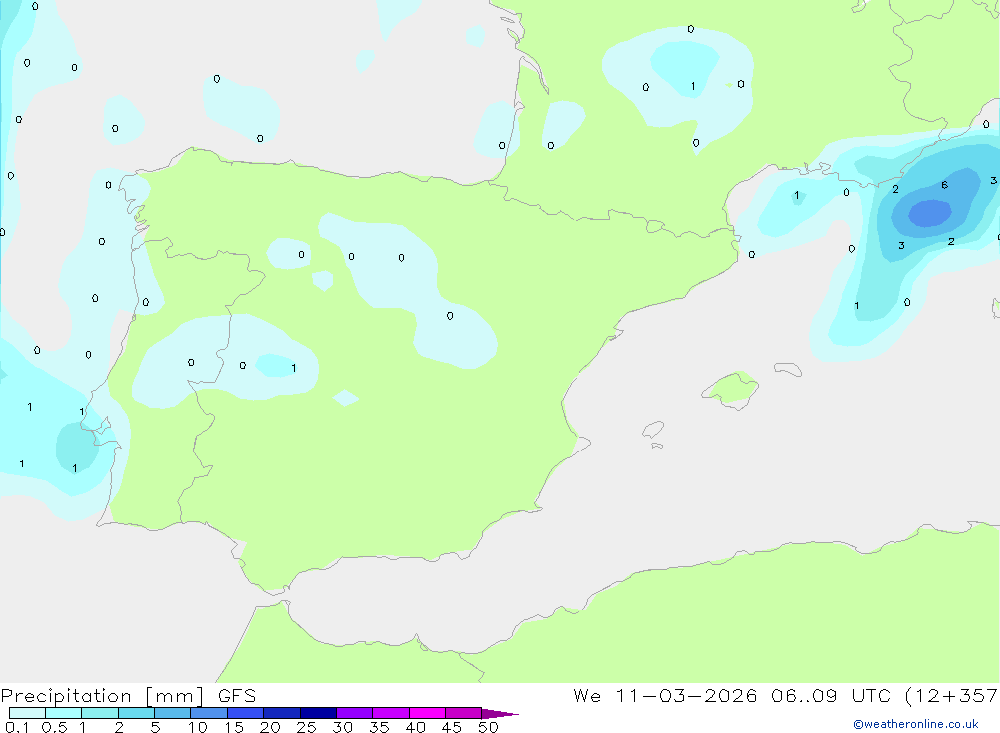Click the legend value label '40'
Screen dimensions: 1000x733
pos(415,727)
